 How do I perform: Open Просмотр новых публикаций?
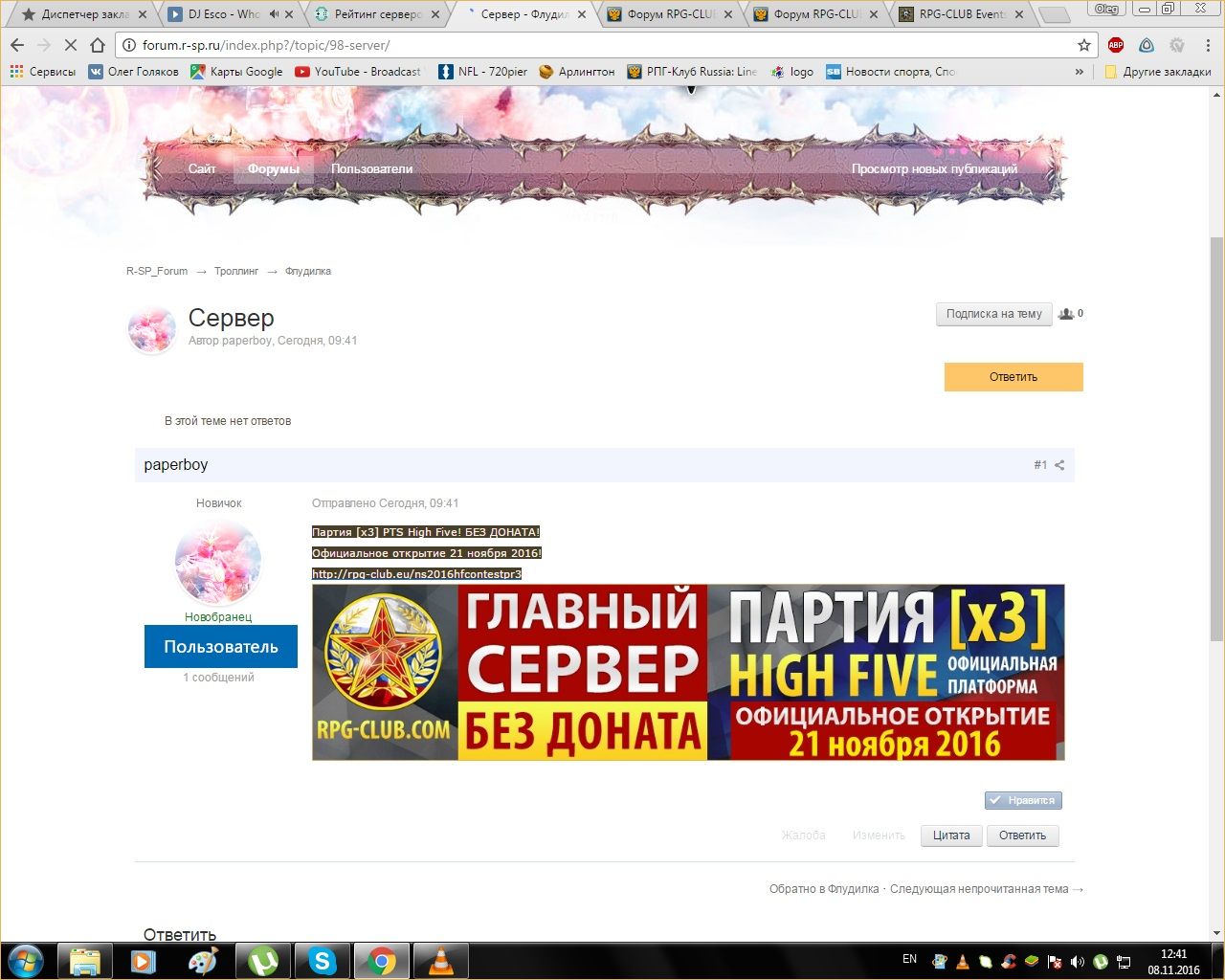tap(934, 169)
